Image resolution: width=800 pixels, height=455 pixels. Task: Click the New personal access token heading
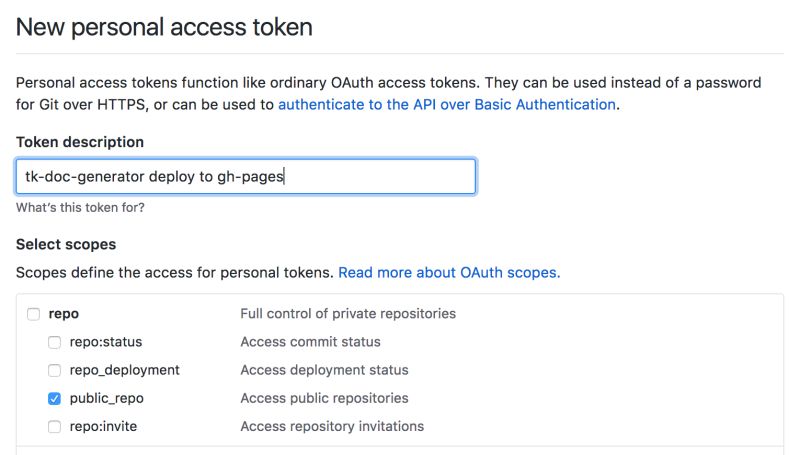tap(164, 27)
